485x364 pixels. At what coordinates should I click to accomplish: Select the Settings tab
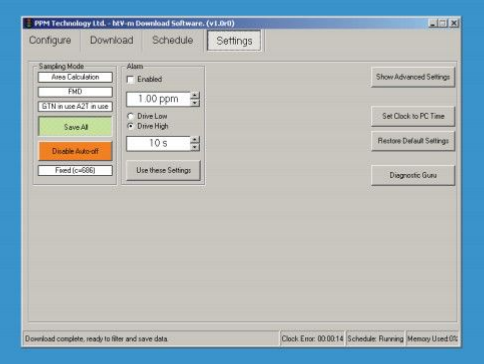[x=234, y=41]
